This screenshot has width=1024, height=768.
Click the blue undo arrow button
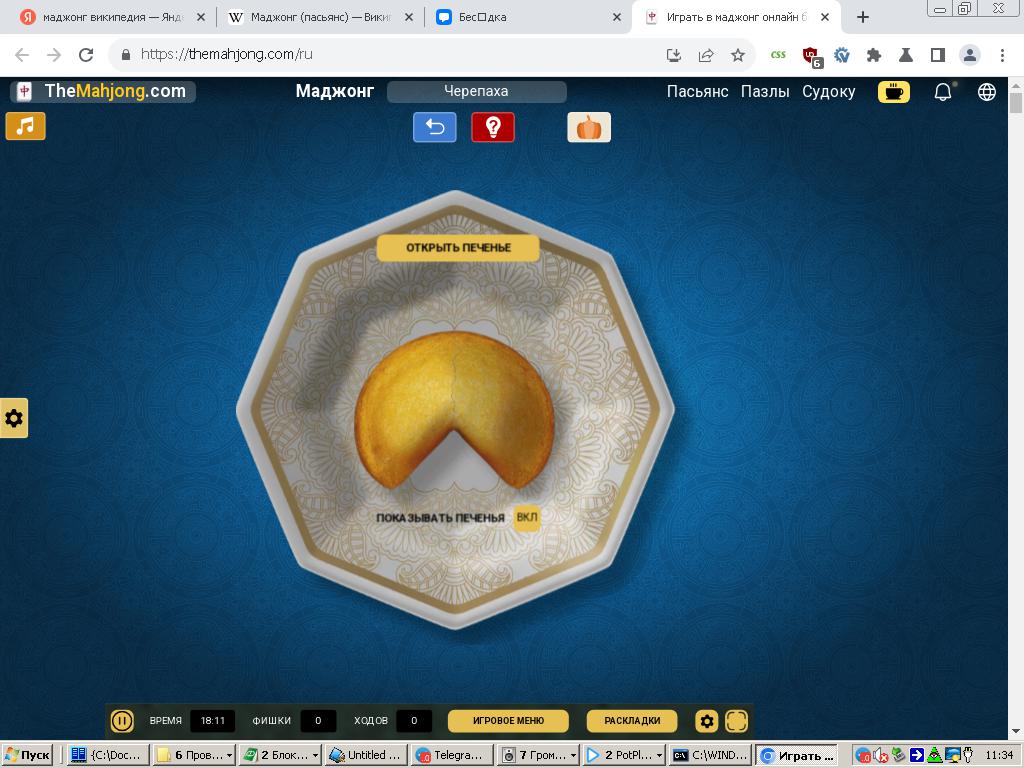point(435,127)
